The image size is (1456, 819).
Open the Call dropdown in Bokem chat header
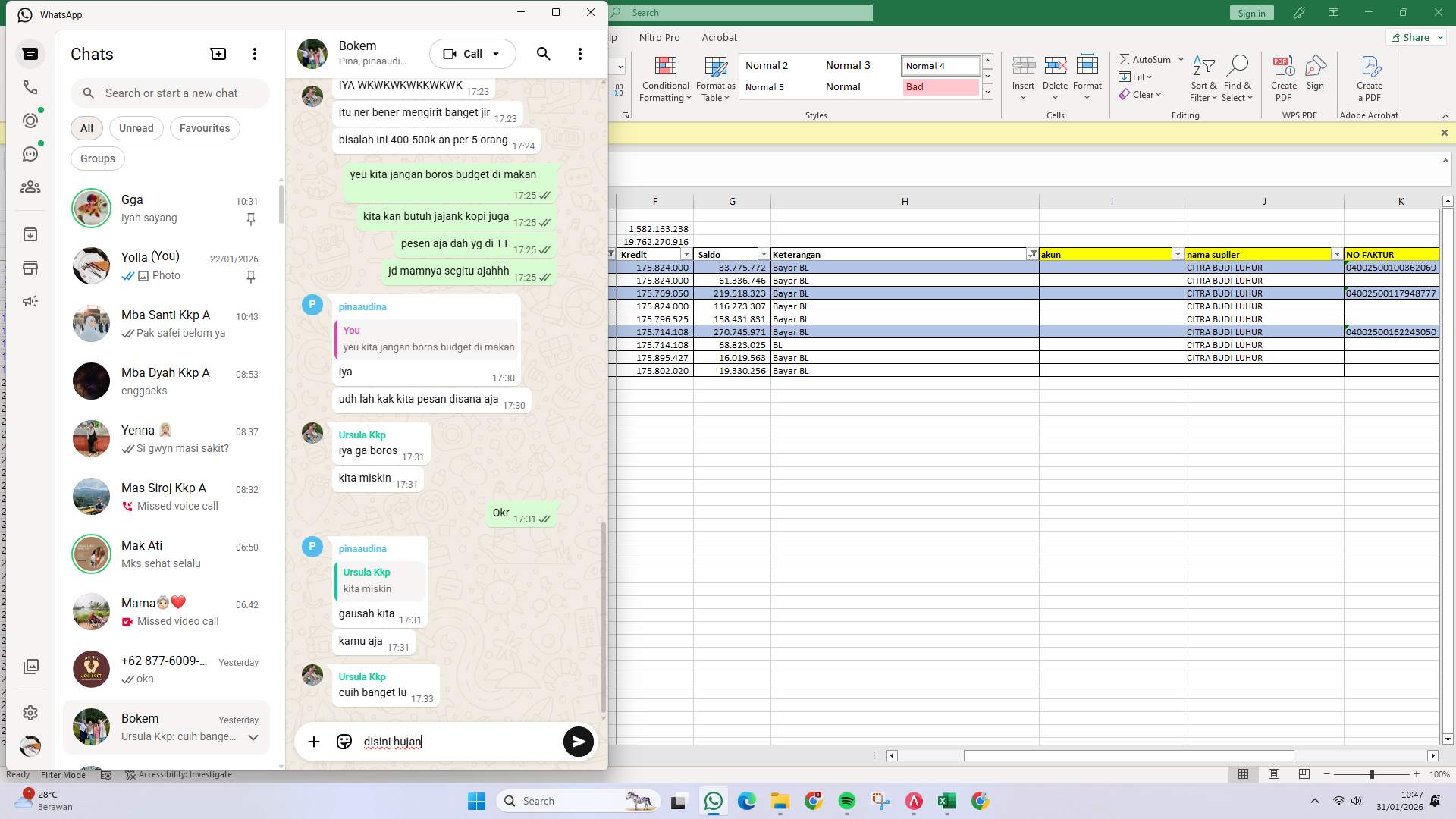497,53
